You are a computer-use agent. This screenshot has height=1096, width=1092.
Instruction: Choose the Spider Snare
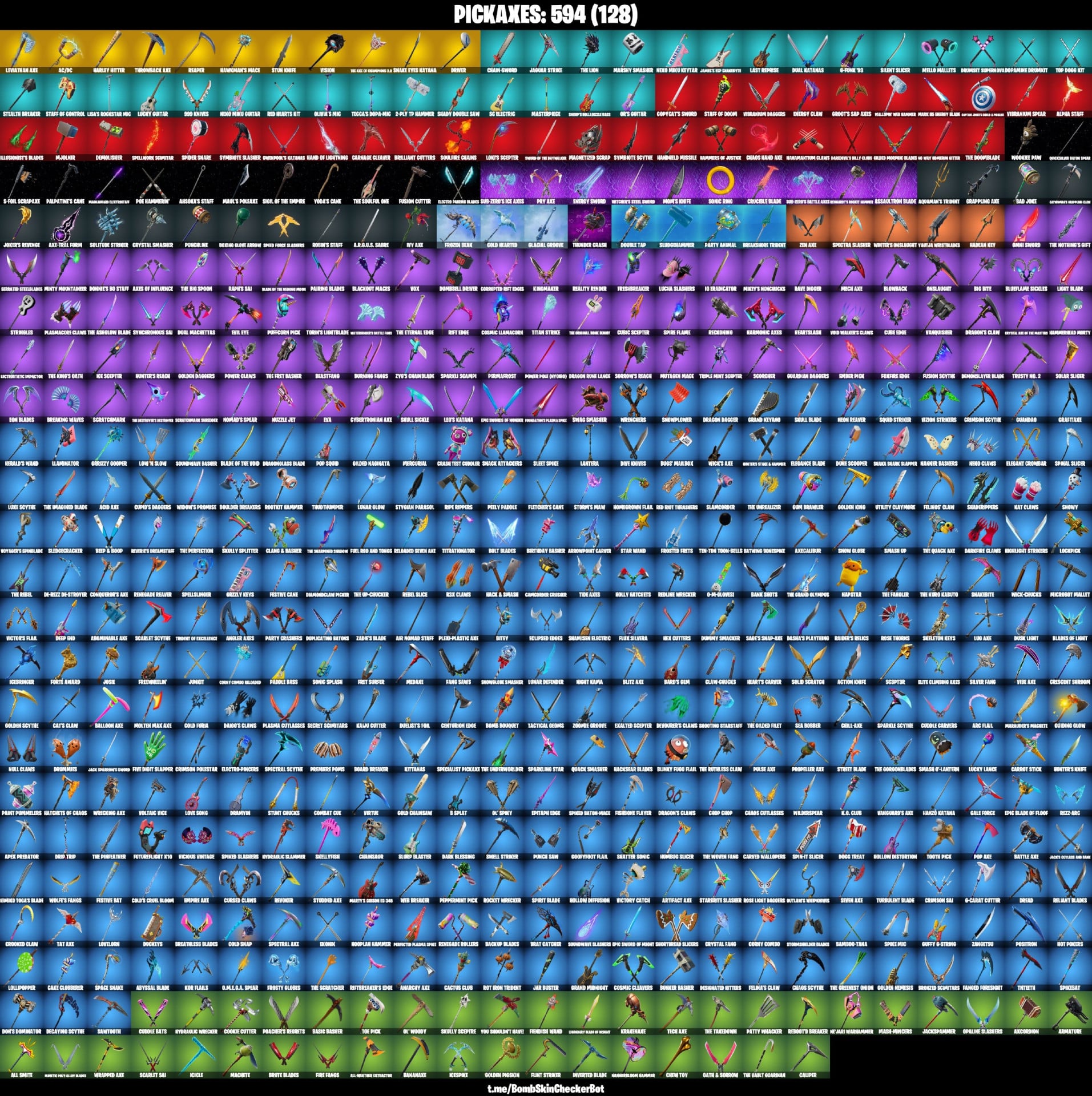(x=196, y=140)
